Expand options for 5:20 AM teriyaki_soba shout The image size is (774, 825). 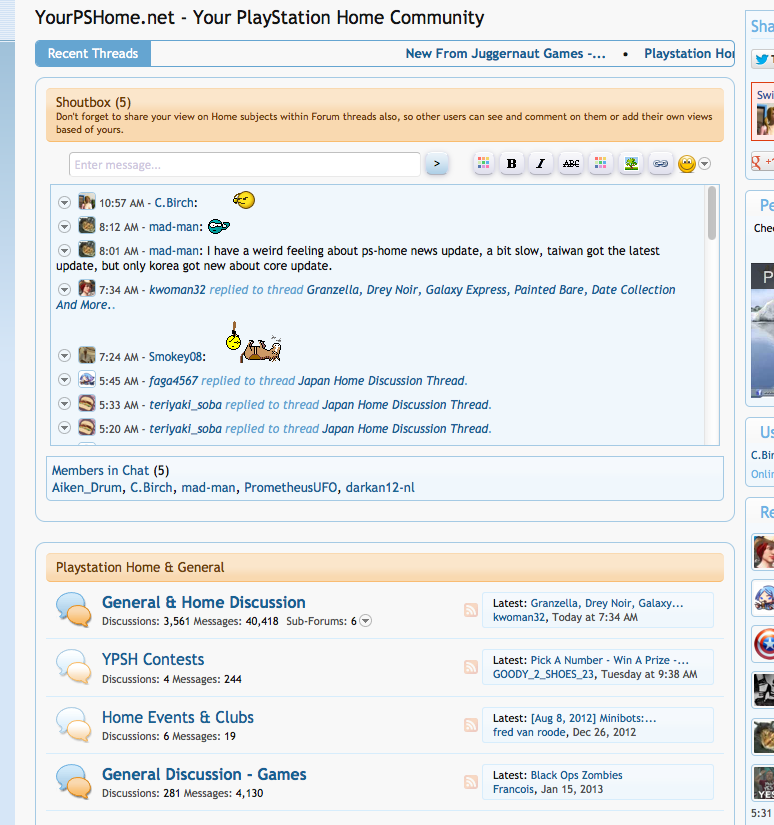64,428
